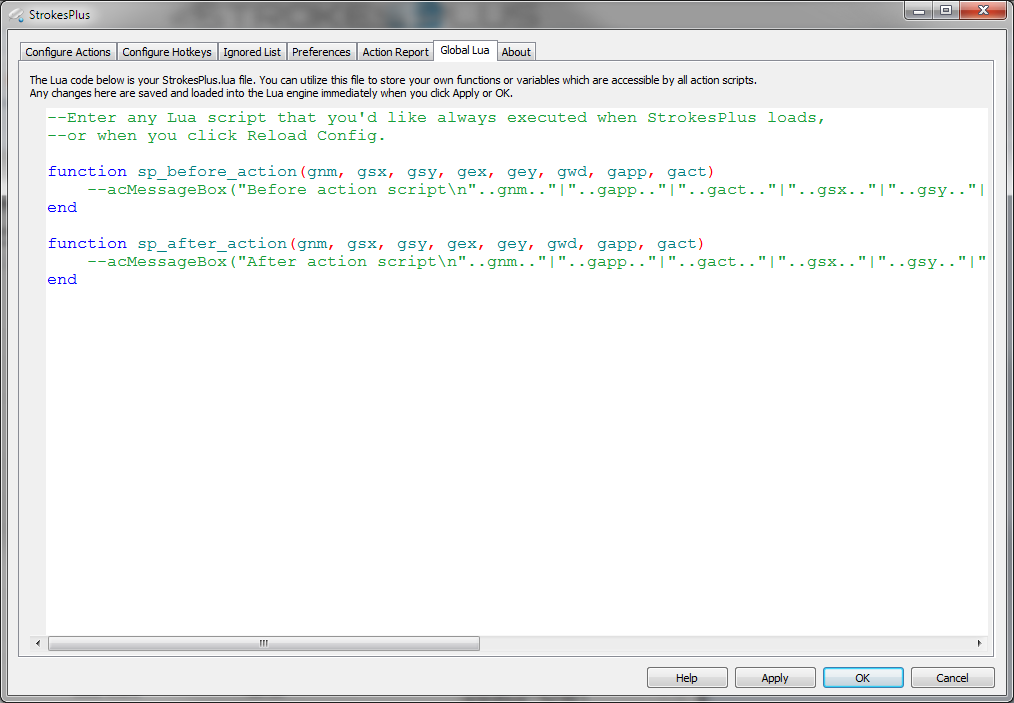Maximize the StrokesPlus window

pos(945,10)
